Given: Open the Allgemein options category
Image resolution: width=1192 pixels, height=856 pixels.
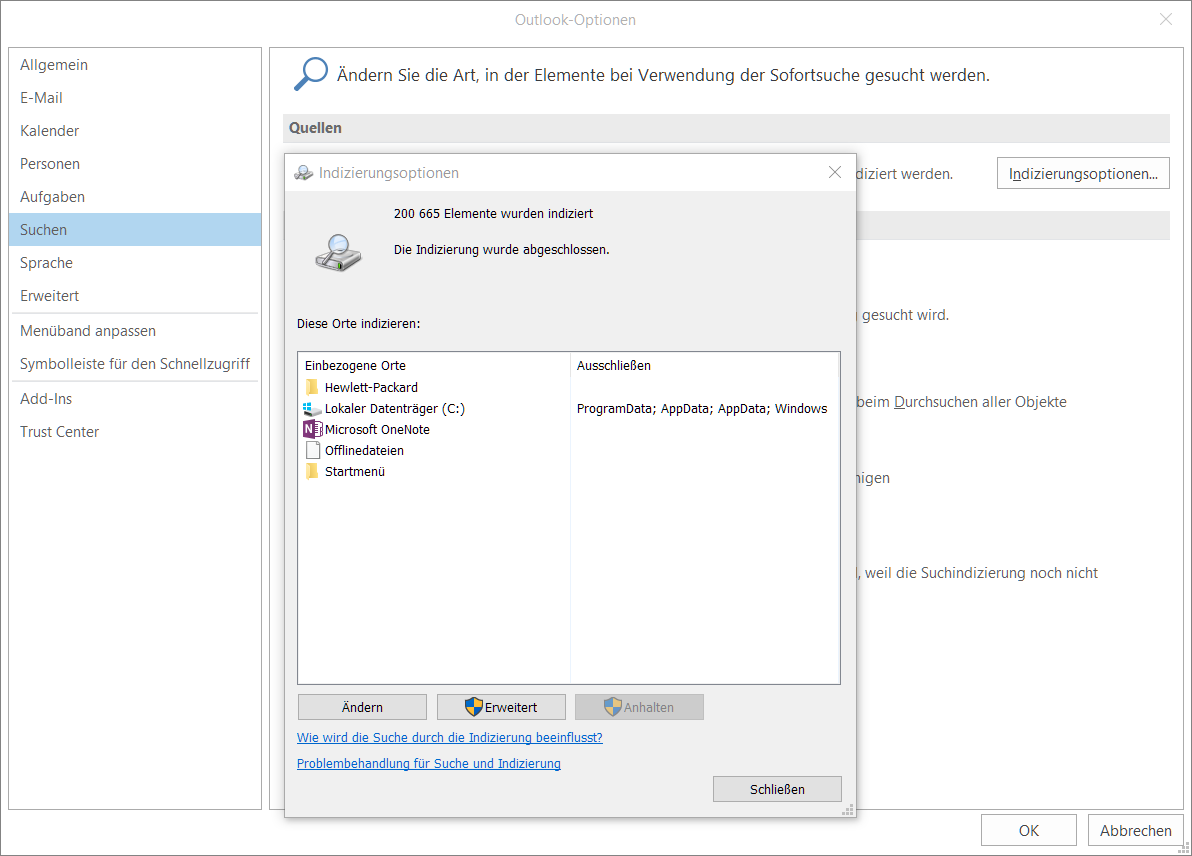Looking at the screenshot, I should 54,65.
